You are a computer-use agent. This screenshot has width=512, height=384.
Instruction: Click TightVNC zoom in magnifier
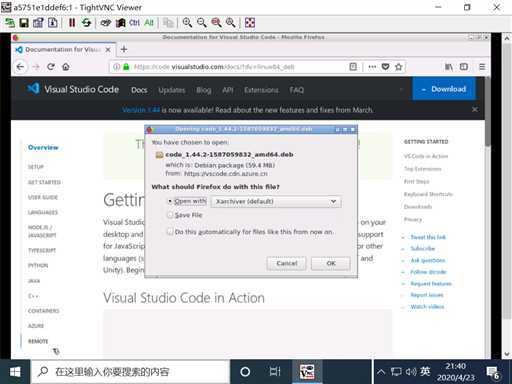click(187, 23)
